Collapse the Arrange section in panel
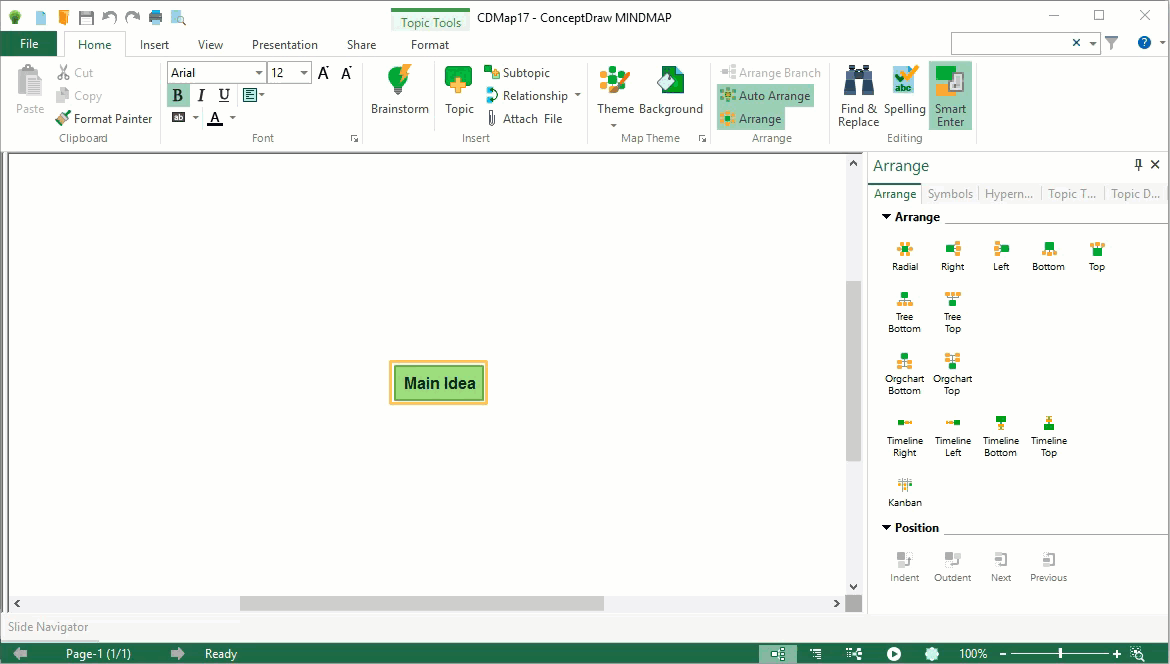The width and height of the screenshot is (1170, 664). 886,216
